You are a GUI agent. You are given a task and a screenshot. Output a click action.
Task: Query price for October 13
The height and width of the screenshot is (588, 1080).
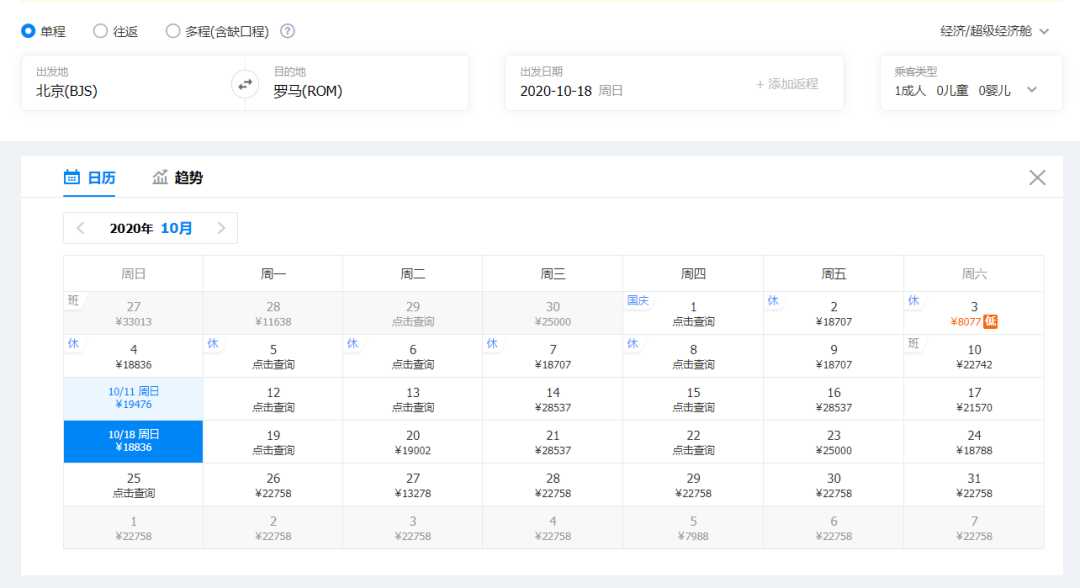[413, 399]
